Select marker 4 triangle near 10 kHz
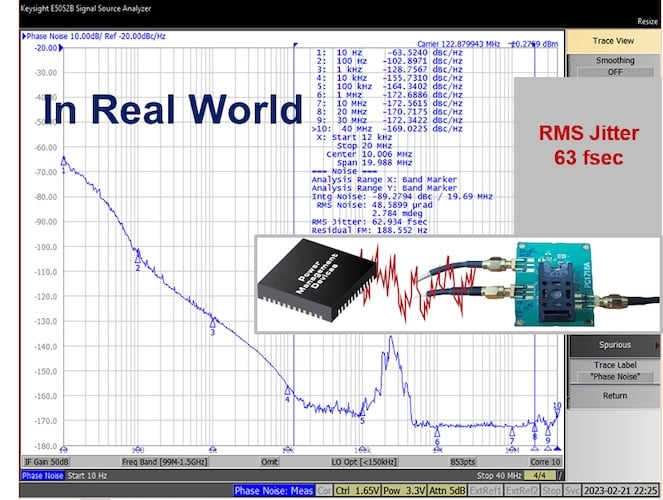The height and width of the screenshot is (500, 663). point(288,390)
